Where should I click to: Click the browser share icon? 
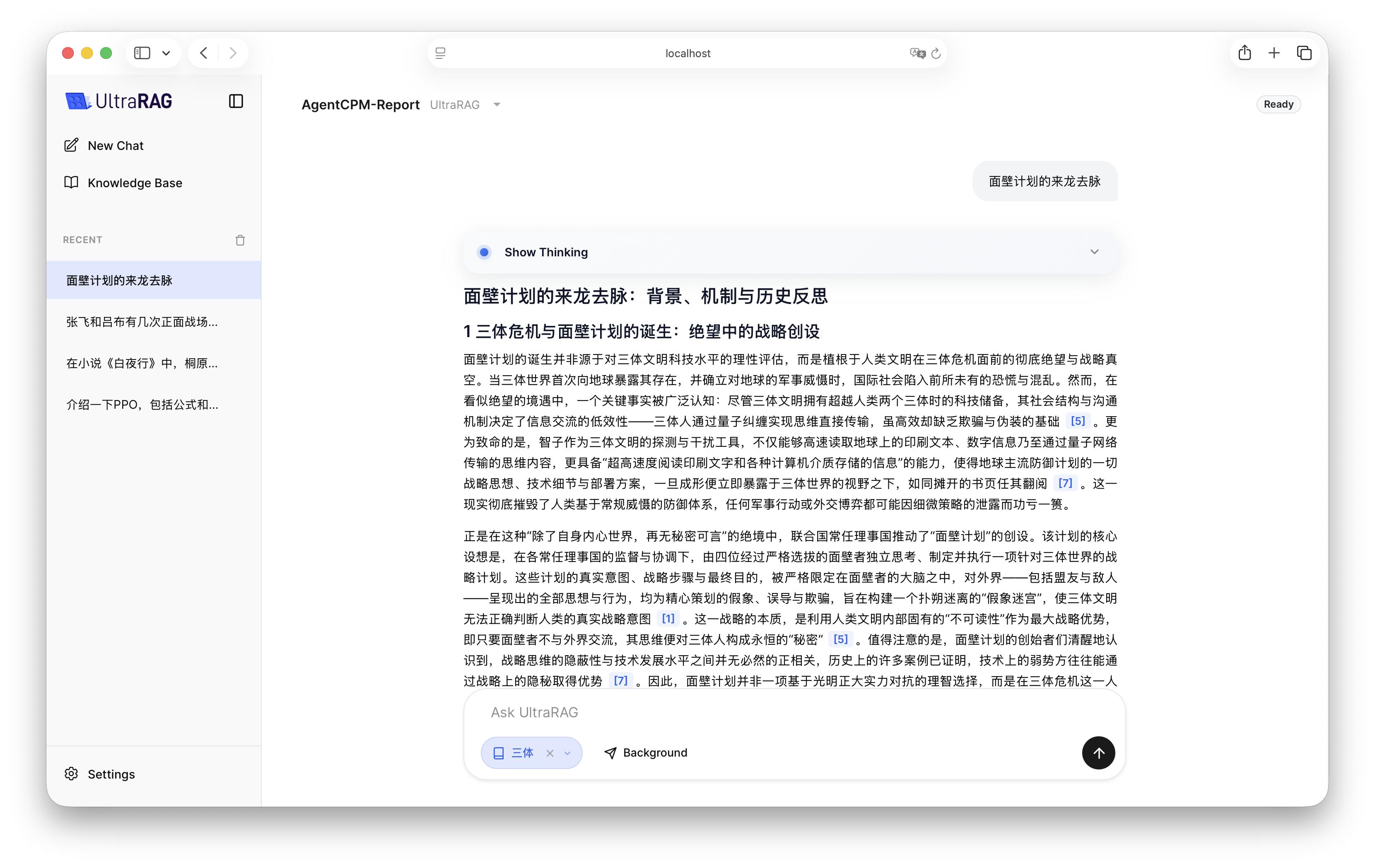[x=1244, y=53]
